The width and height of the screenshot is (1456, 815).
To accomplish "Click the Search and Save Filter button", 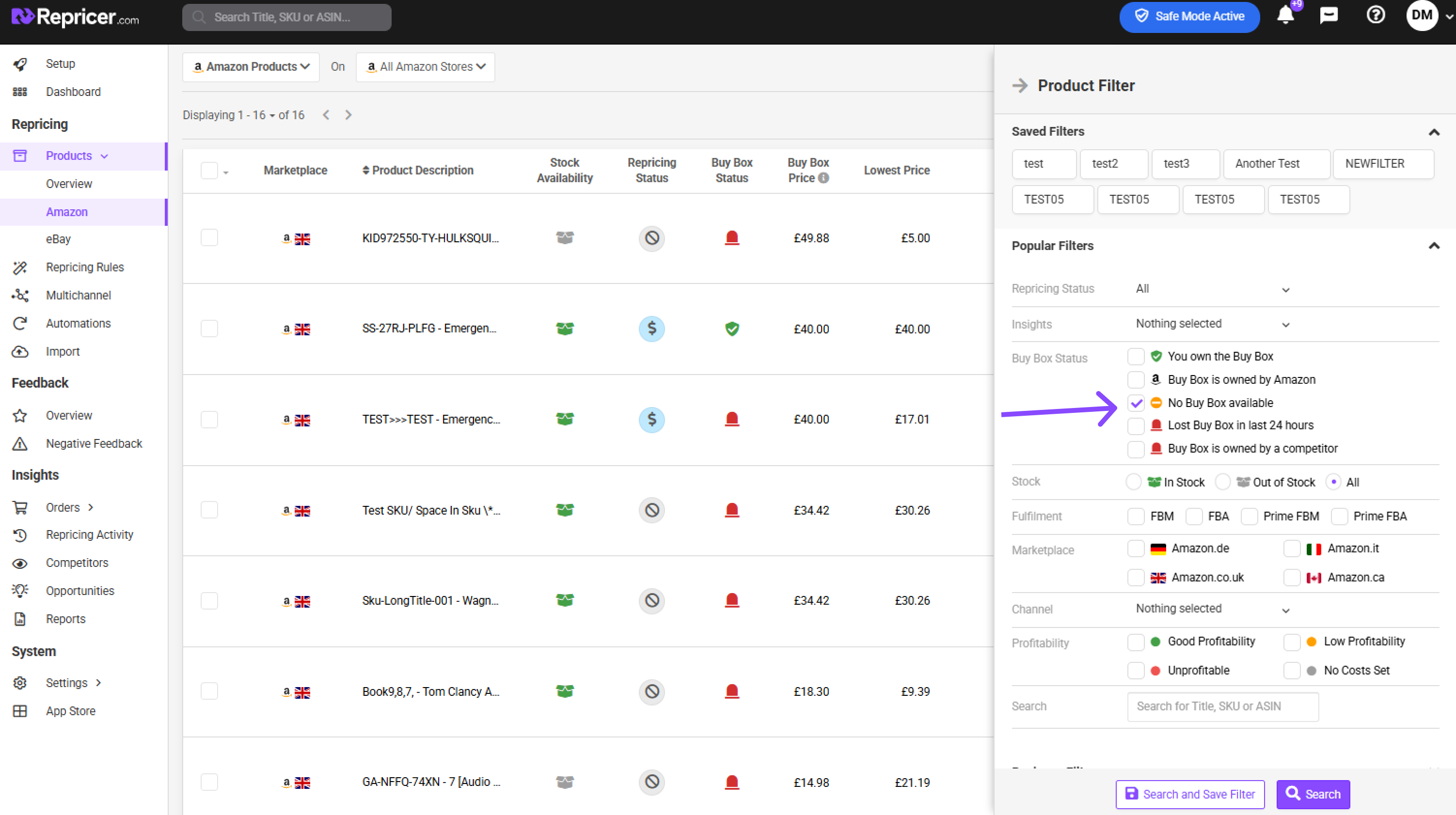I will tap(1190, 794).
